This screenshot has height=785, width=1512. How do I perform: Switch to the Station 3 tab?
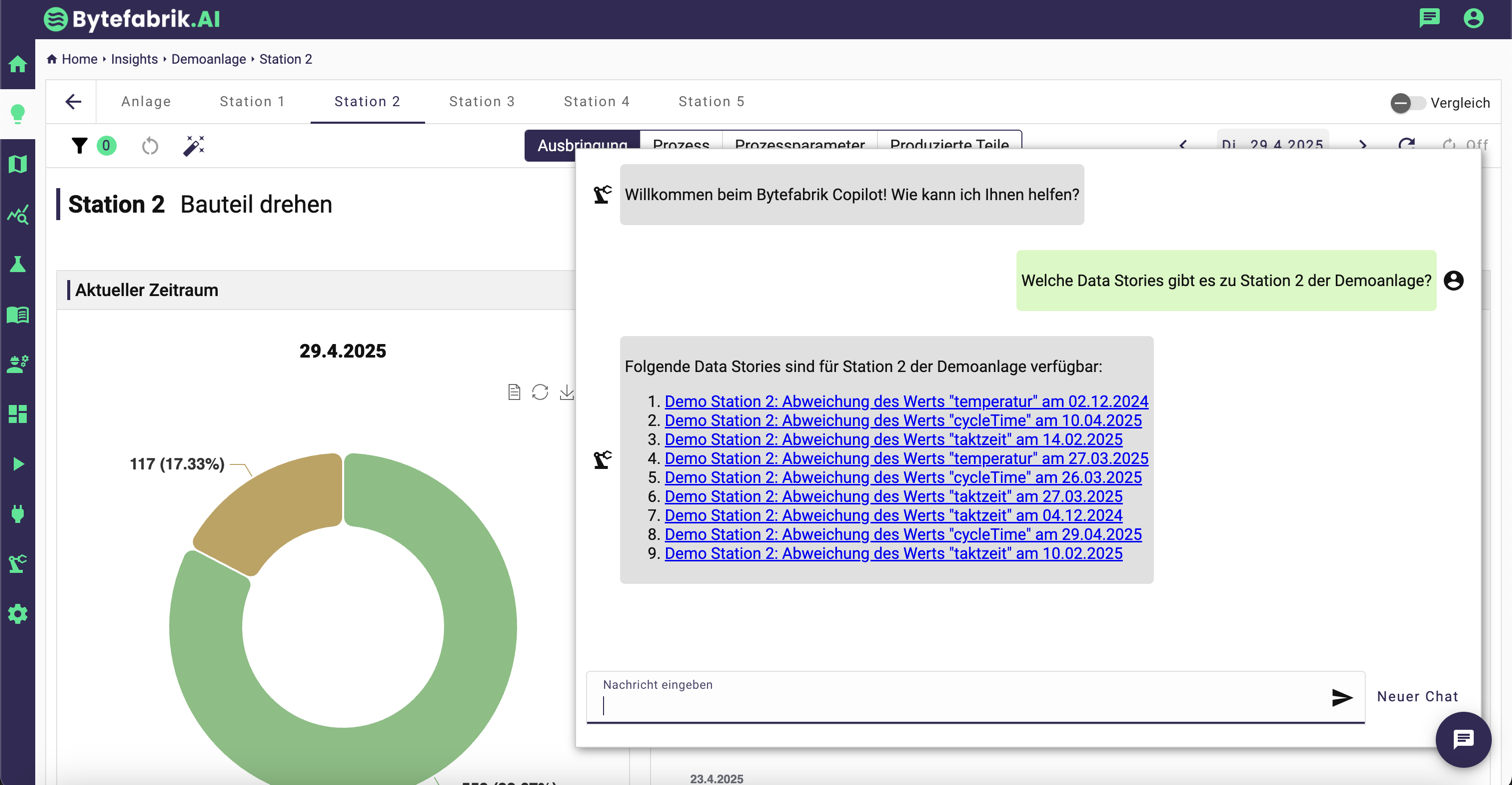coord(481,101)
